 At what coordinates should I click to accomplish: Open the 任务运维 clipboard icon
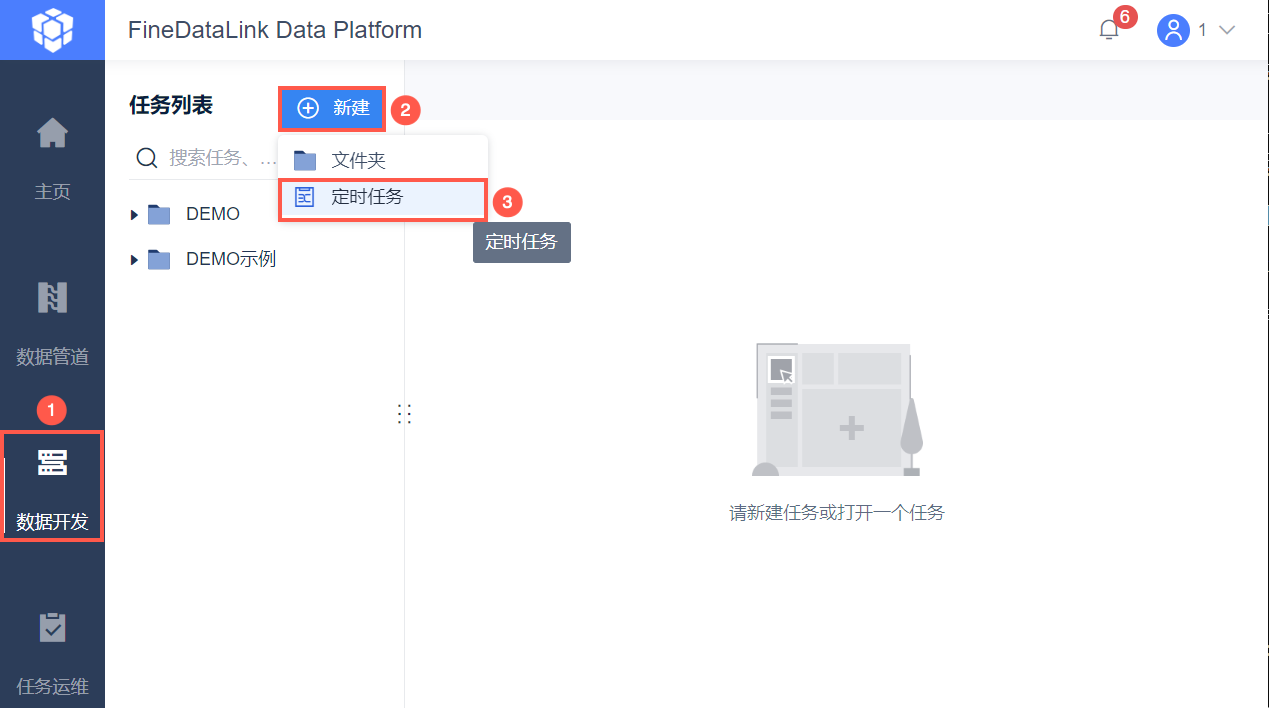point(52,627)
